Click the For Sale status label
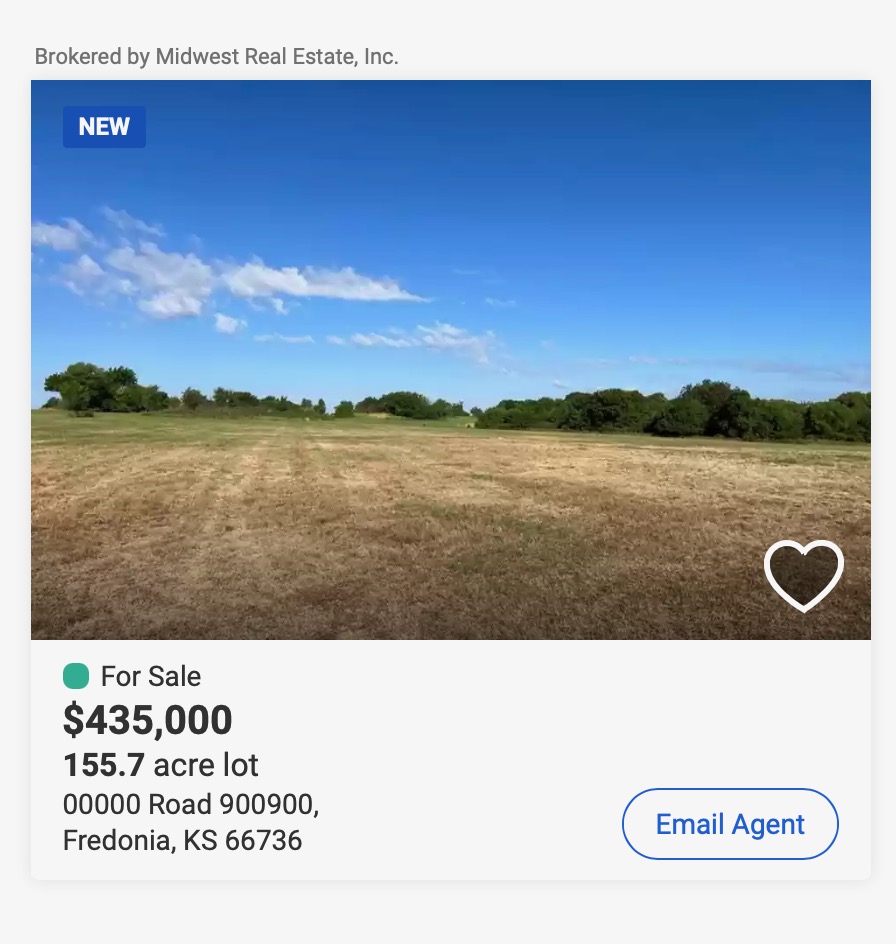The height and width of the screenshot is (944, 896). point(151,677)
